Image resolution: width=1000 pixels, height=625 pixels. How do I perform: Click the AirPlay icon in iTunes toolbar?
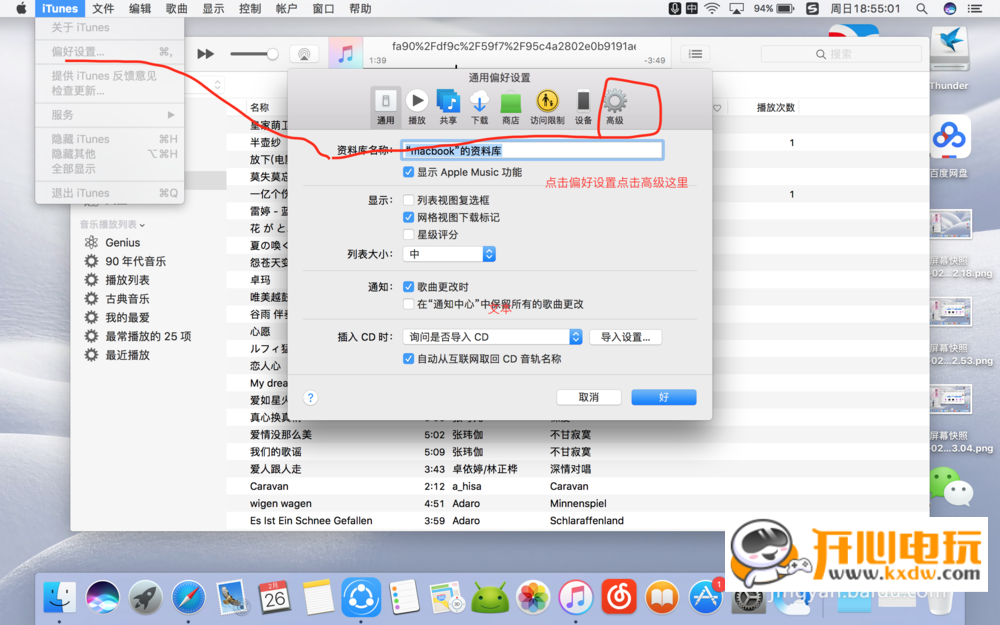pyautogui.click(x=304, y=54)
